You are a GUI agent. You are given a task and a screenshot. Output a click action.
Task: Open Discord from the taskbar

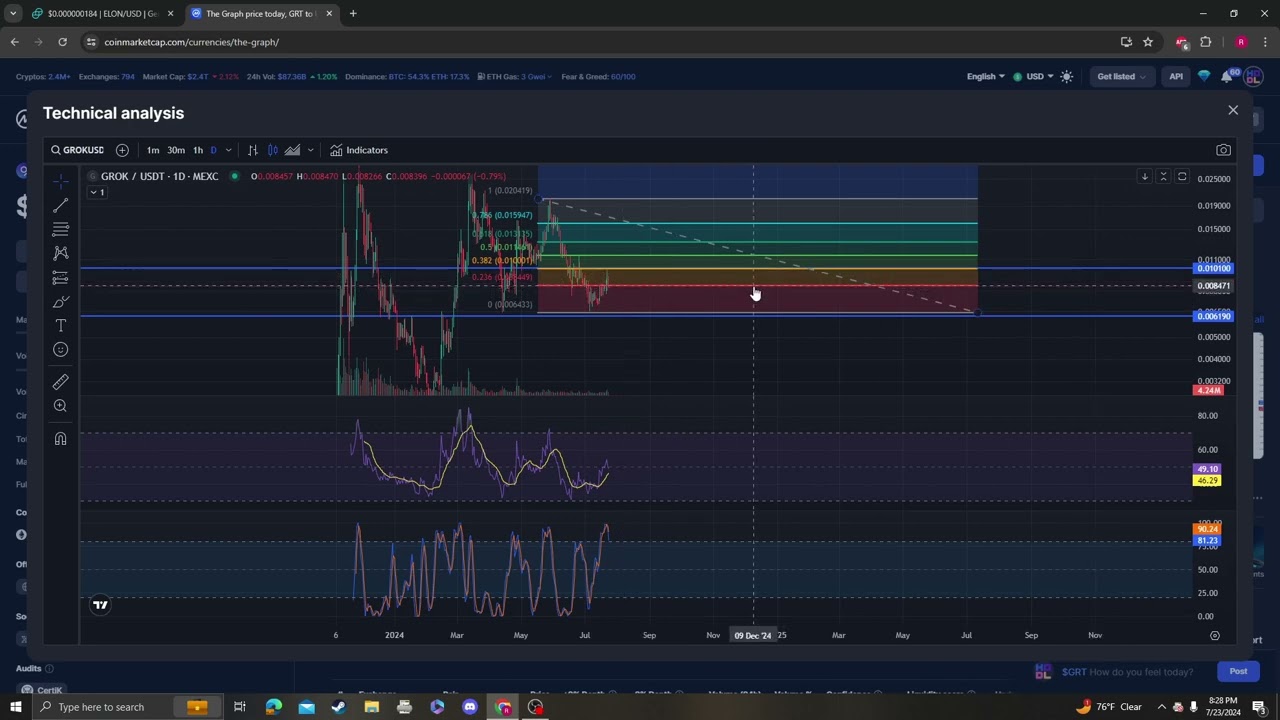pos(470,707)
